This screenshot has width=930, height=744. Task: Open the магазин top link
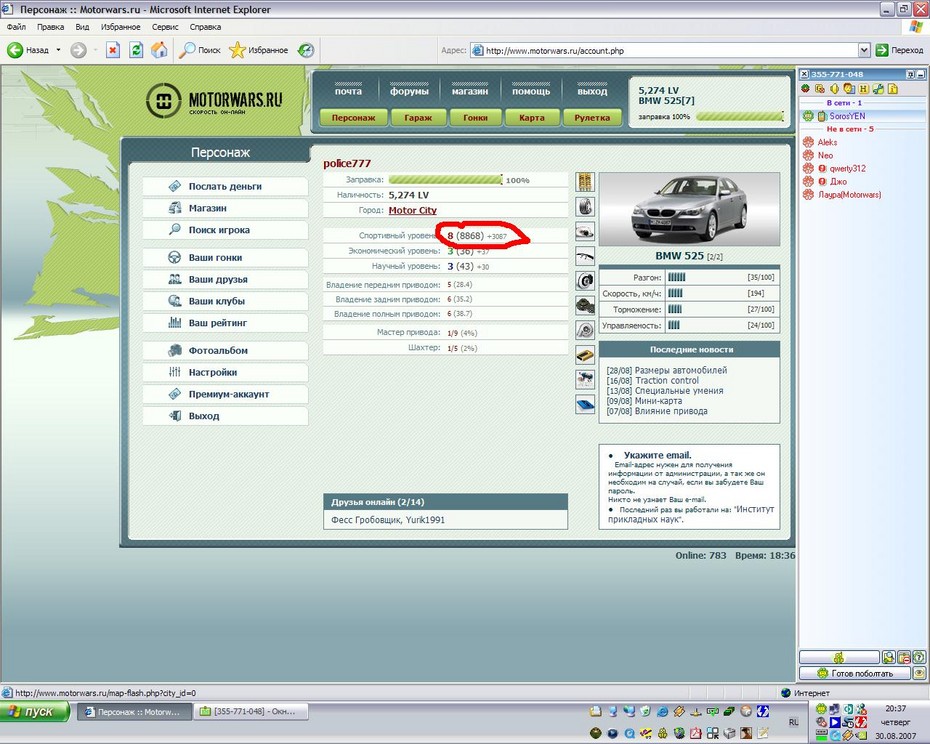pos(470,91)
